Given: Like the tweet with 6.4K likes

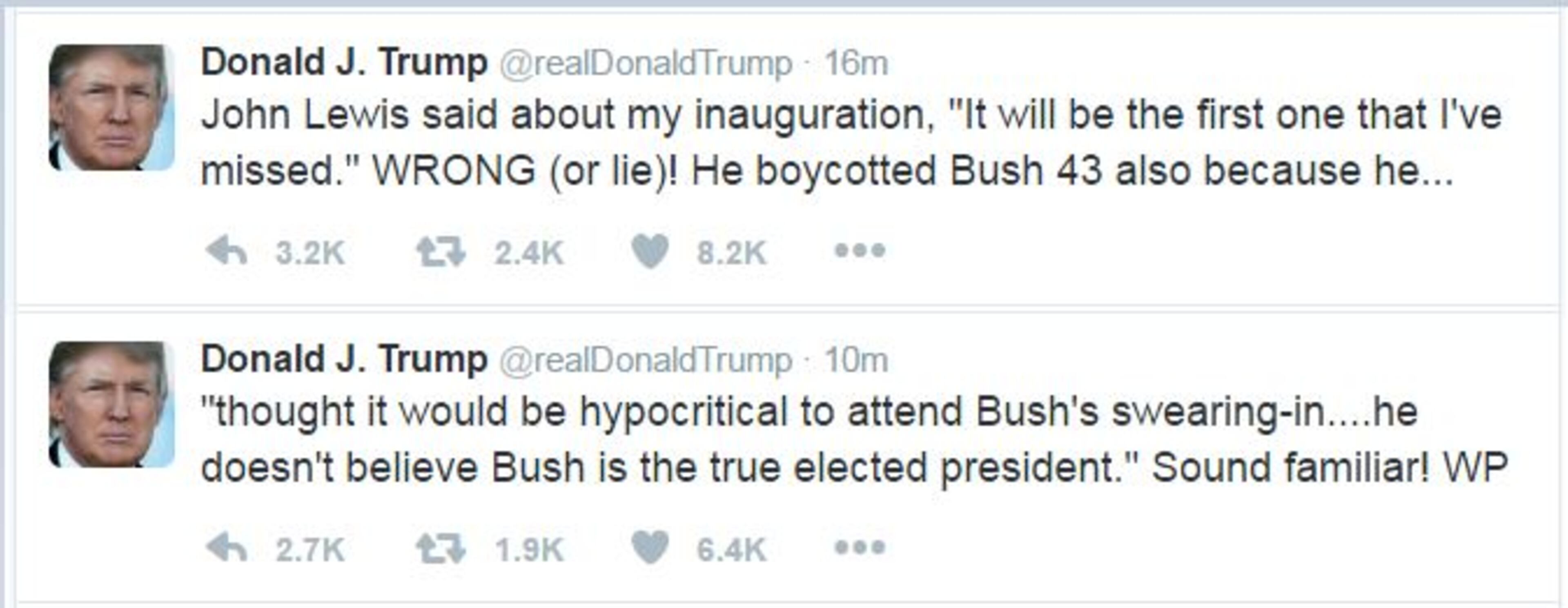Looking at the screenshot, I should pyautogui.click(x=650, y=548).
